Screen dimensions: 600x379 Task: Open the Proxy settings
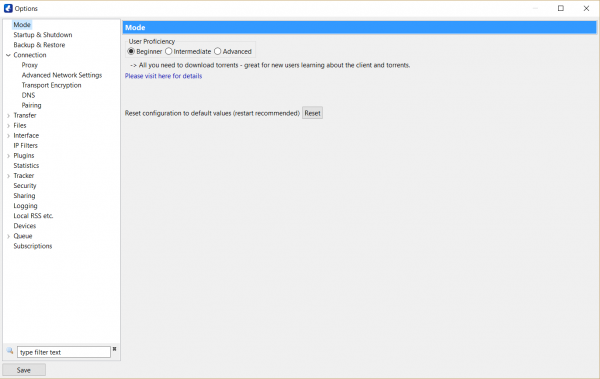pyautogui.click(x=29, y=65)
